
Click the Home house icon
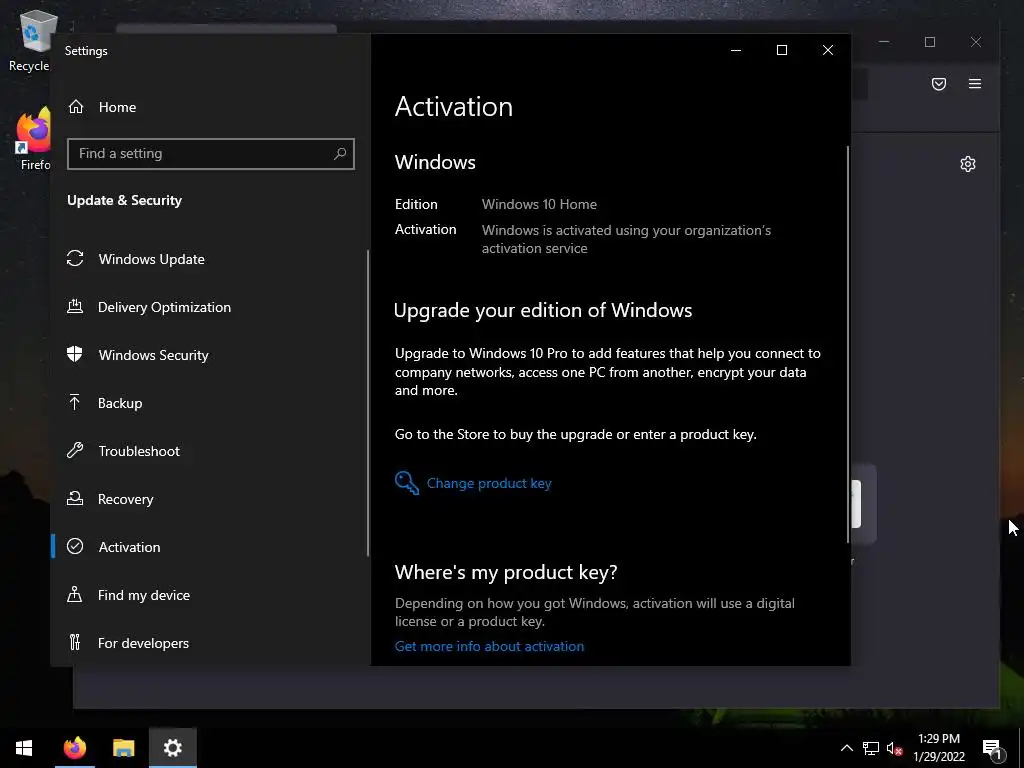click(76, 106)
